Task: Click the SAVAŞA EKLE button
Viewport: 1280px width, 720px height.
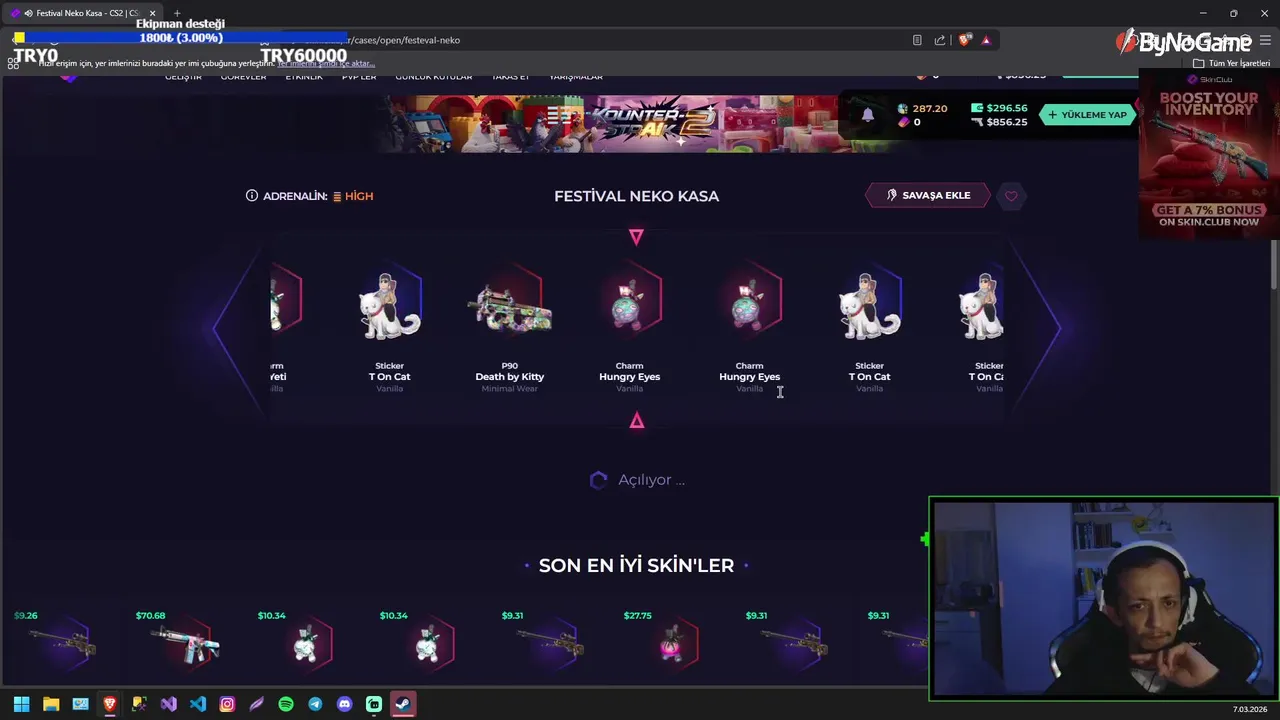Action: [927, 195]
